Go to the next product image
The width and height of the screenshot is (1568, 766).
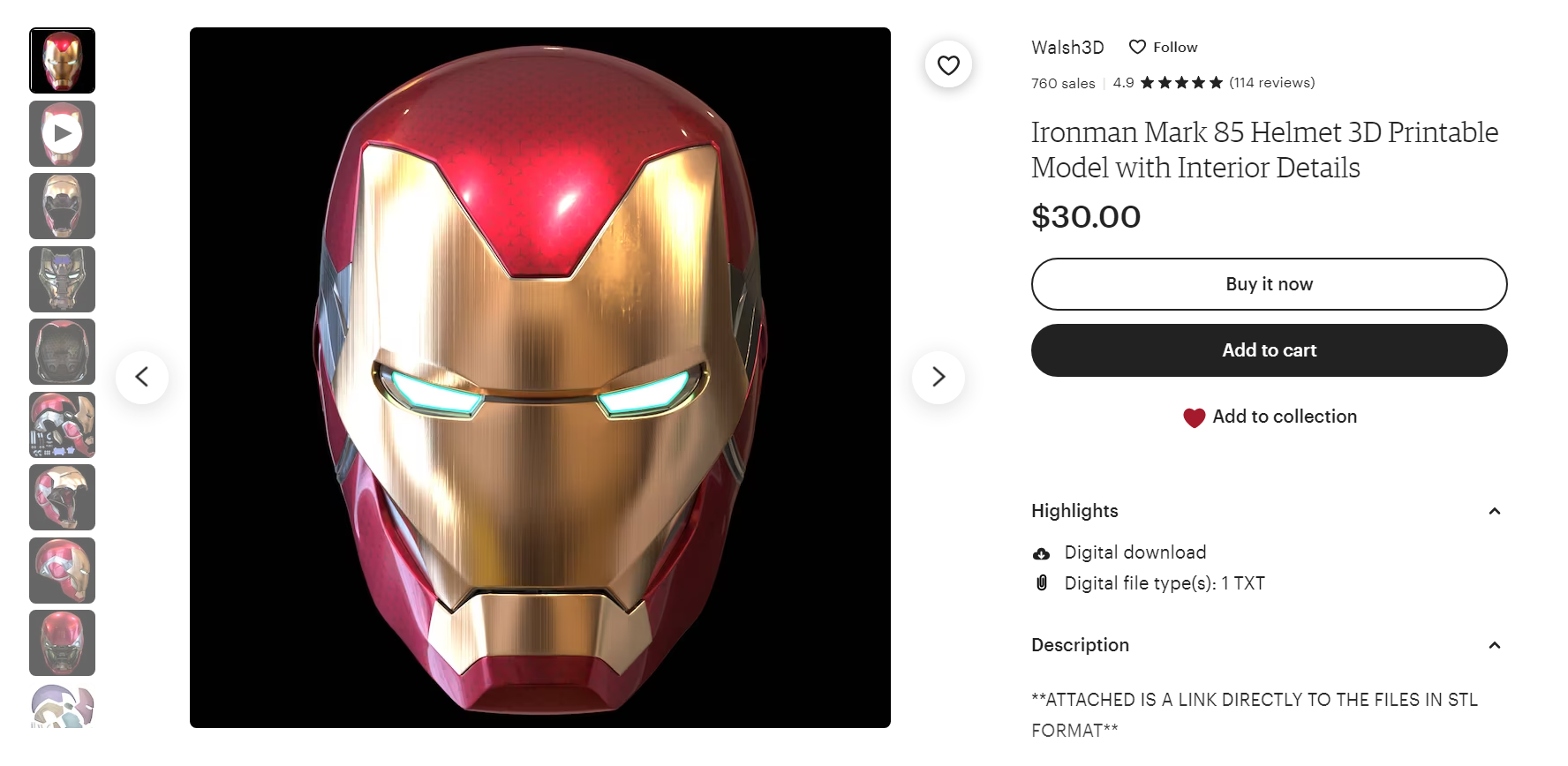[x=938, y=377]
